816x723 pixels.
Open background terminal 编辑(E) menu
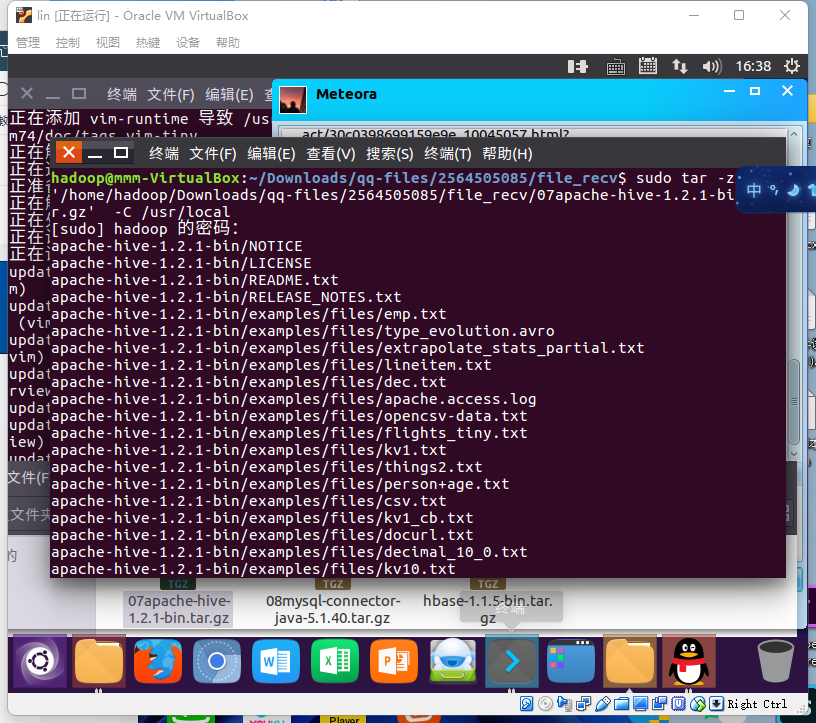[x=229, y=95]
